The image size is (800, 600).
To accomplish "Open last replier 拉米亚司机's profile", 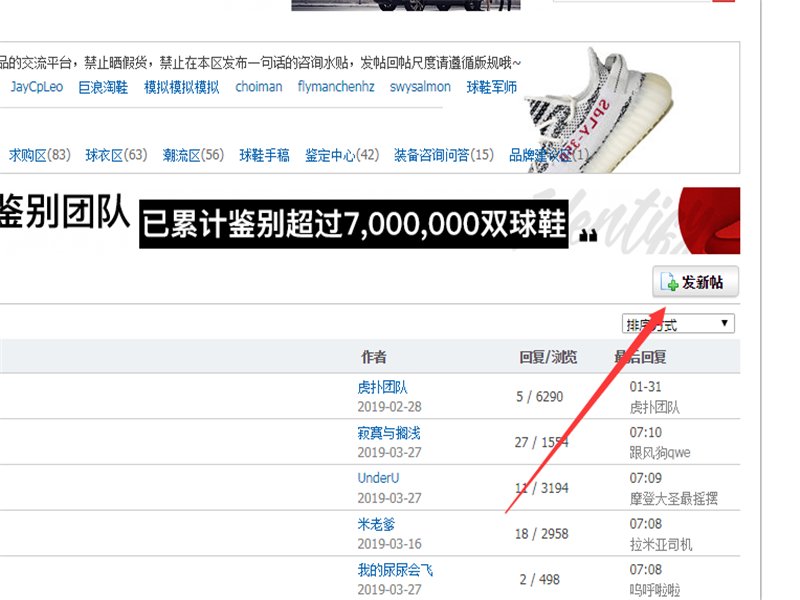I will 661,545.
